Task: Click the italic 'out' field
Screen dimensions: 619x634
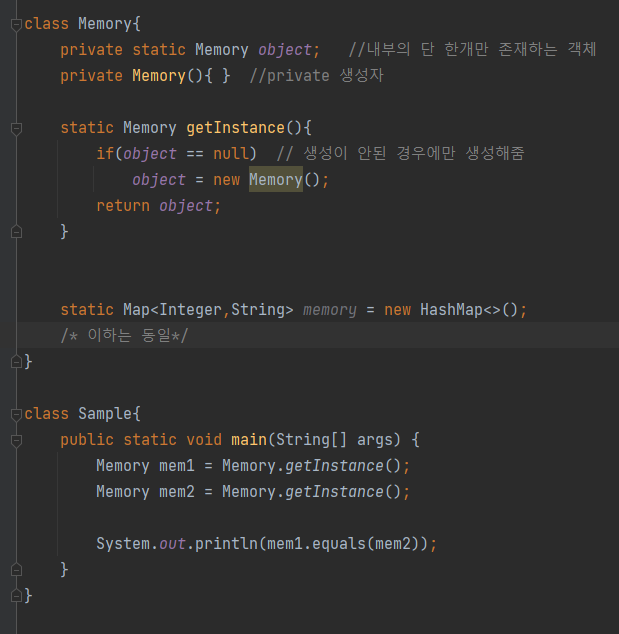Action: (172, 544)
